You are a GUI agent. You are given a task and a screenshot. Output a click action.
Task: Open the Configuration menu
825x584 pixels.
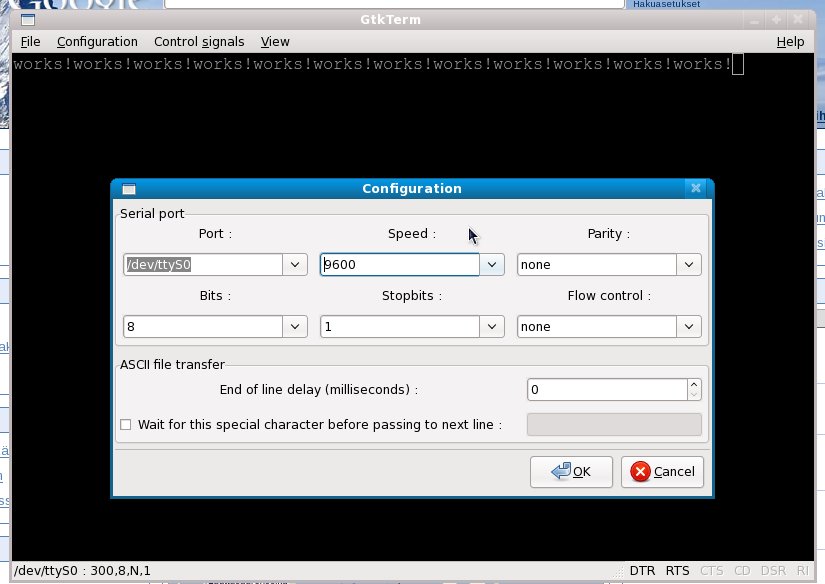click(97, 42)
